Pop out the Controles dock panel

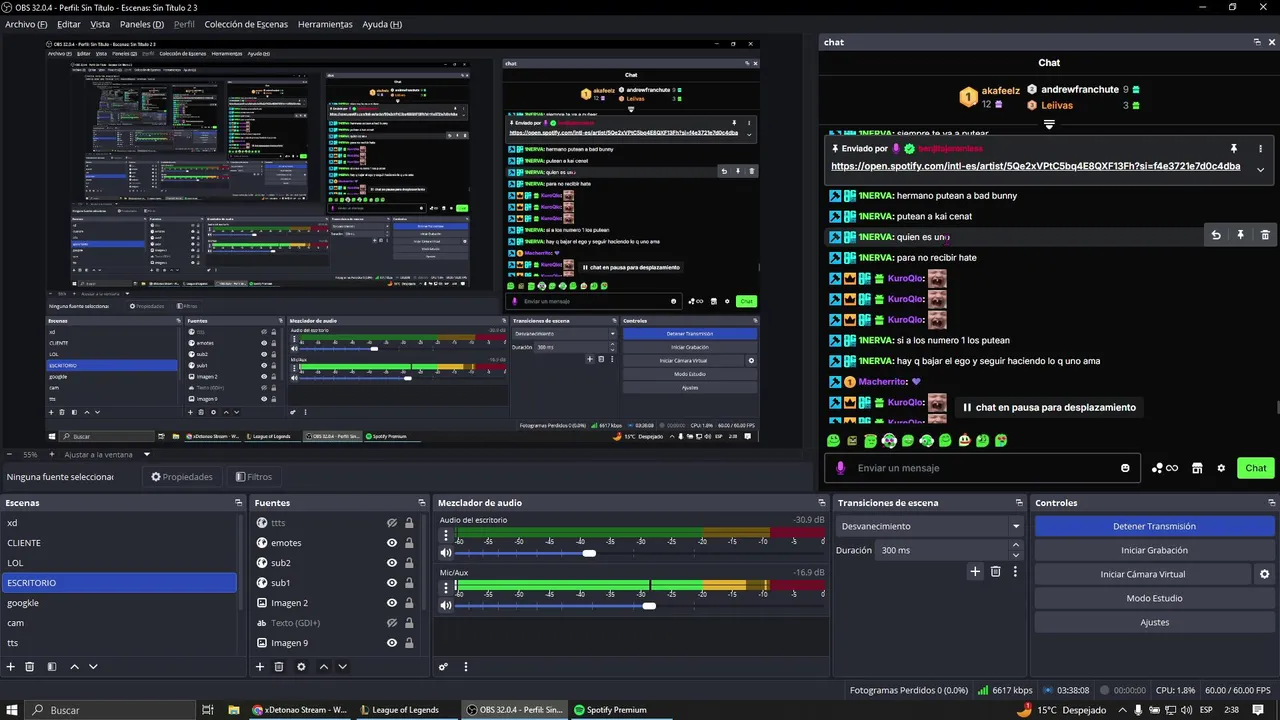[x=1270, y=503]
